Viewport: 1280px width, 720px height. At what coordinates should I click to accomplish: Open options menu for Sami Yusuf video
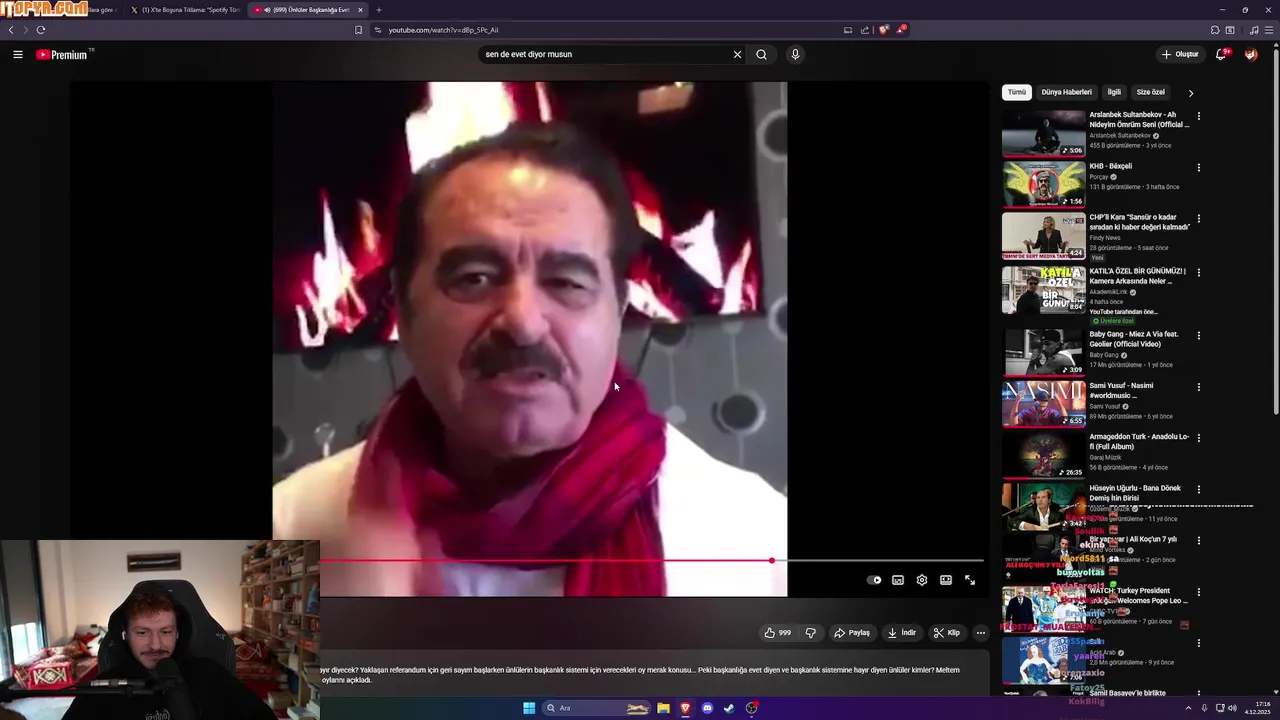(x=1199, y=387)
